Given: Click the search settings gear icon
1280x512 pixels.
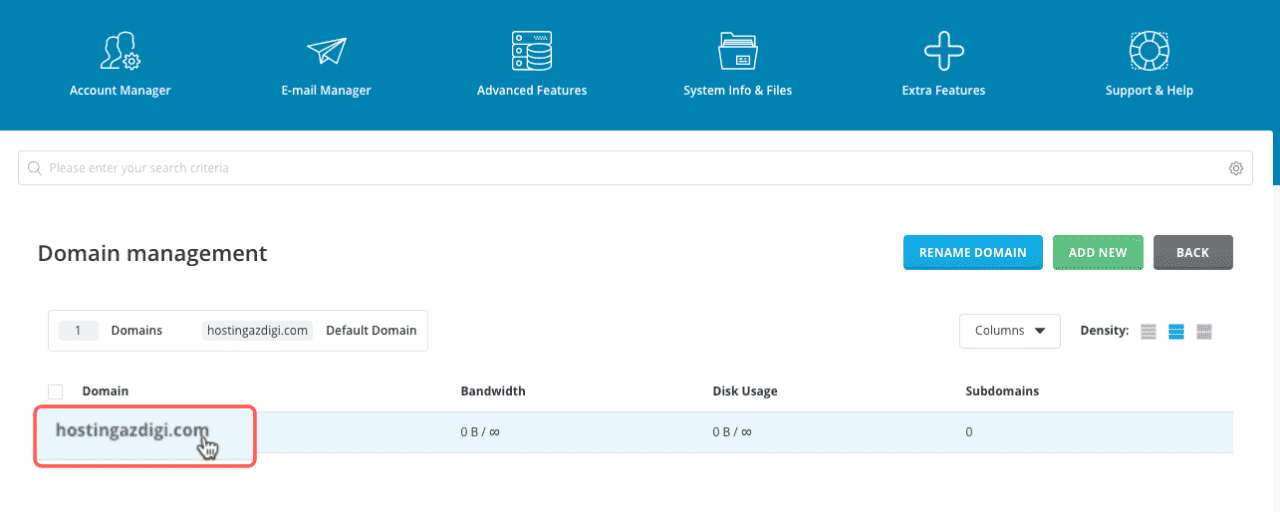Looking at the screenshot, I should tap(1236, 168).
